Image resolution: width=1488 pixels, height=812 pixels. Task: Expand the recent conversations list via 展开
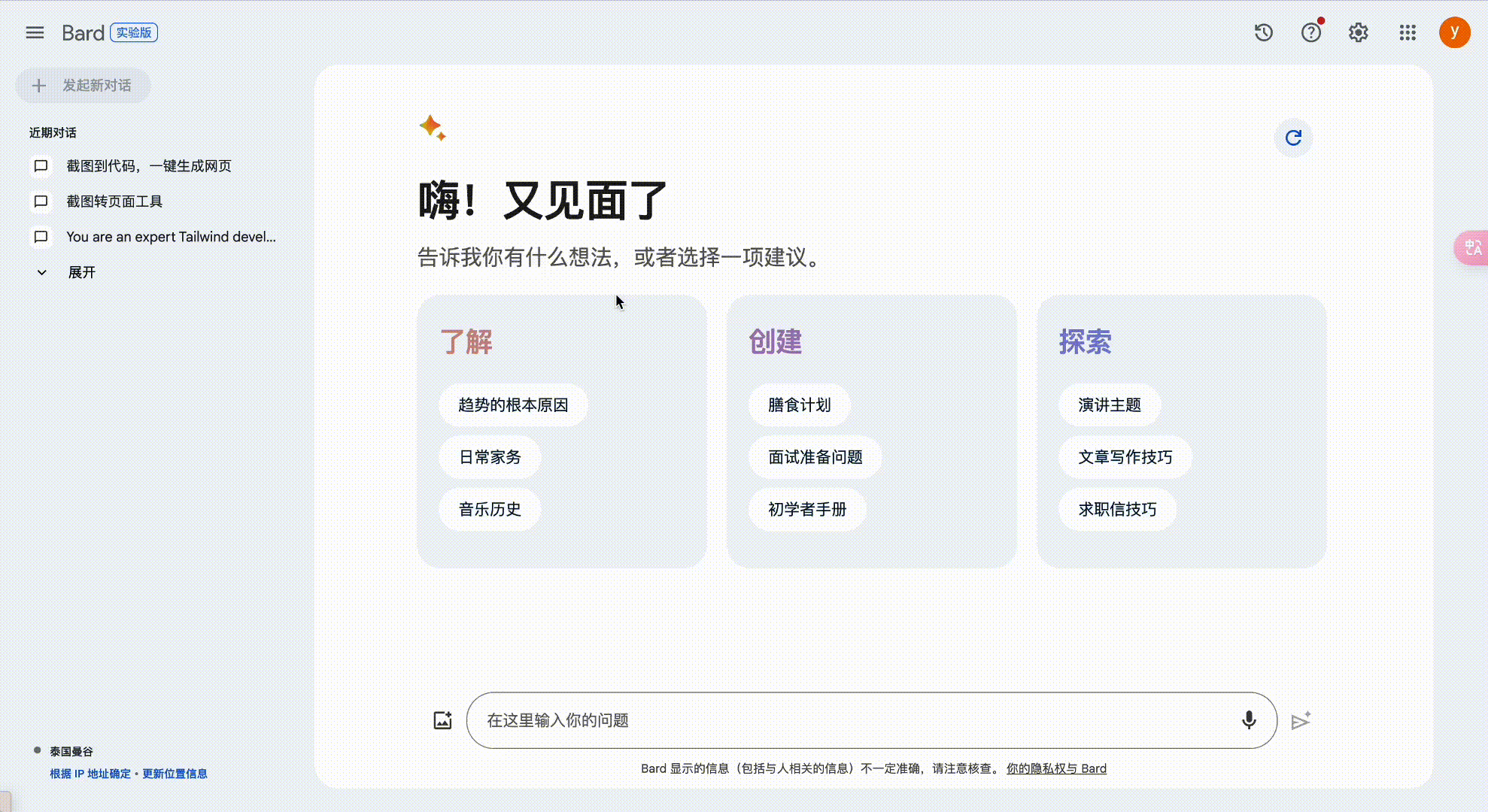82,272
